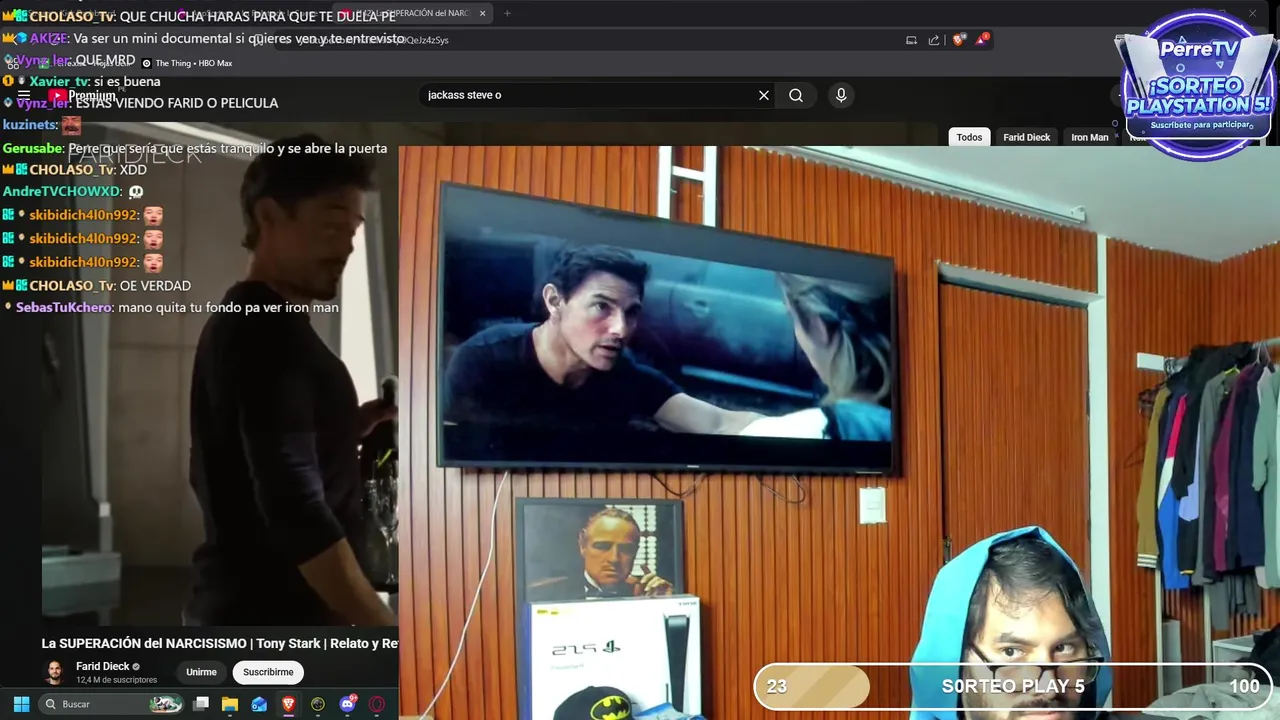Open the Windows Start menu
The image size is (1280, 720).
point(21,704)
